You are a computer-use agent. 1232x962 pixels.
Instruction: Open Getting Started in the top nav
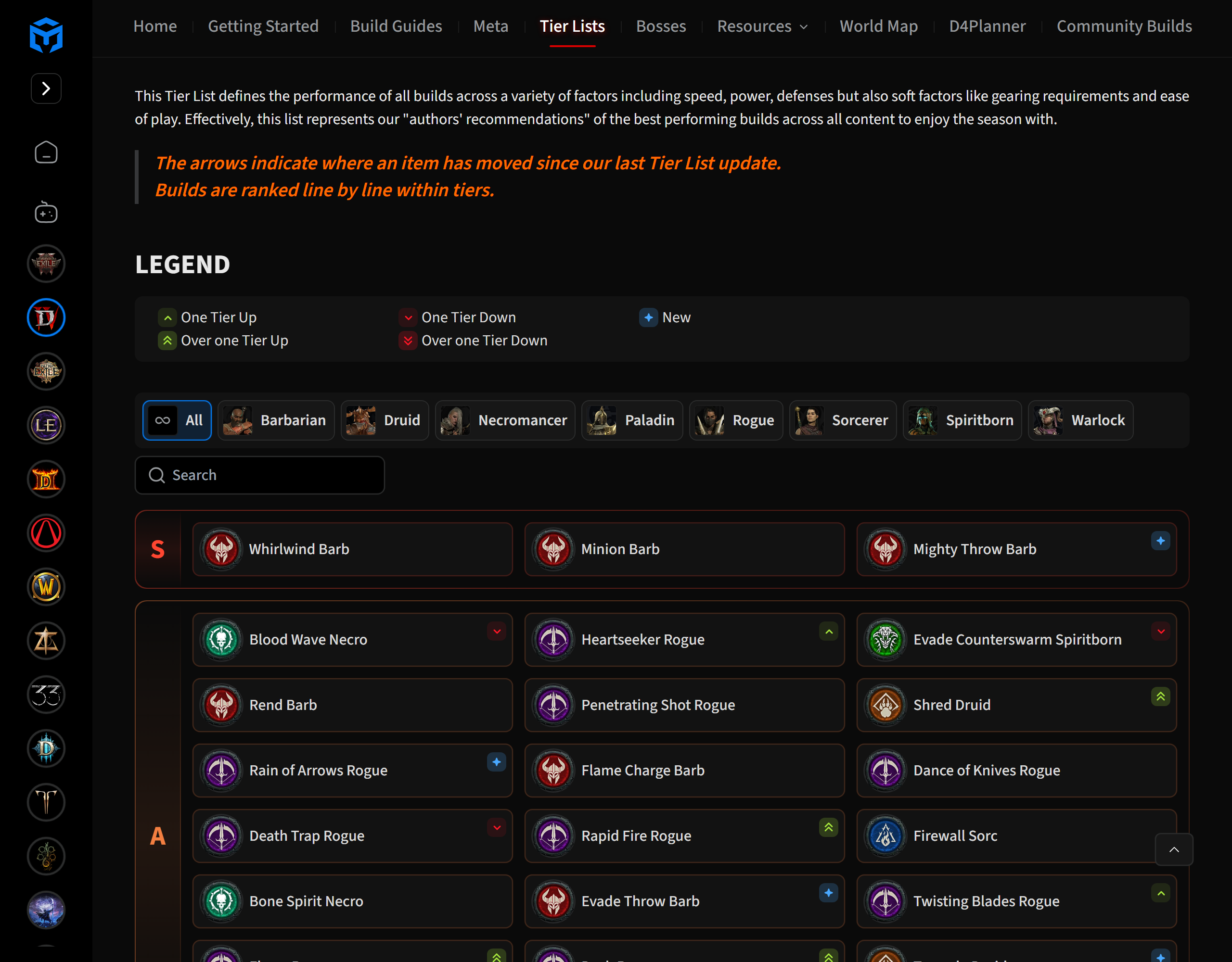coord(263,26)
